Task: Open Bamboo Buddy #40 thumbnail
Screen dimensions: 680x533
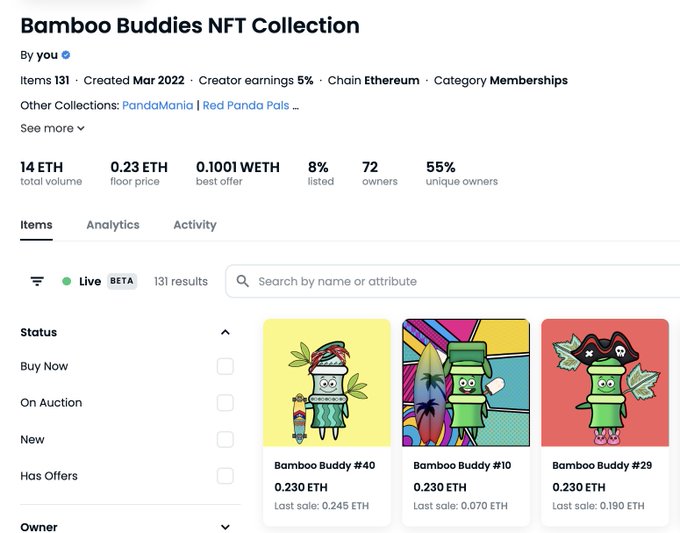Action: [x=327, y=383]
